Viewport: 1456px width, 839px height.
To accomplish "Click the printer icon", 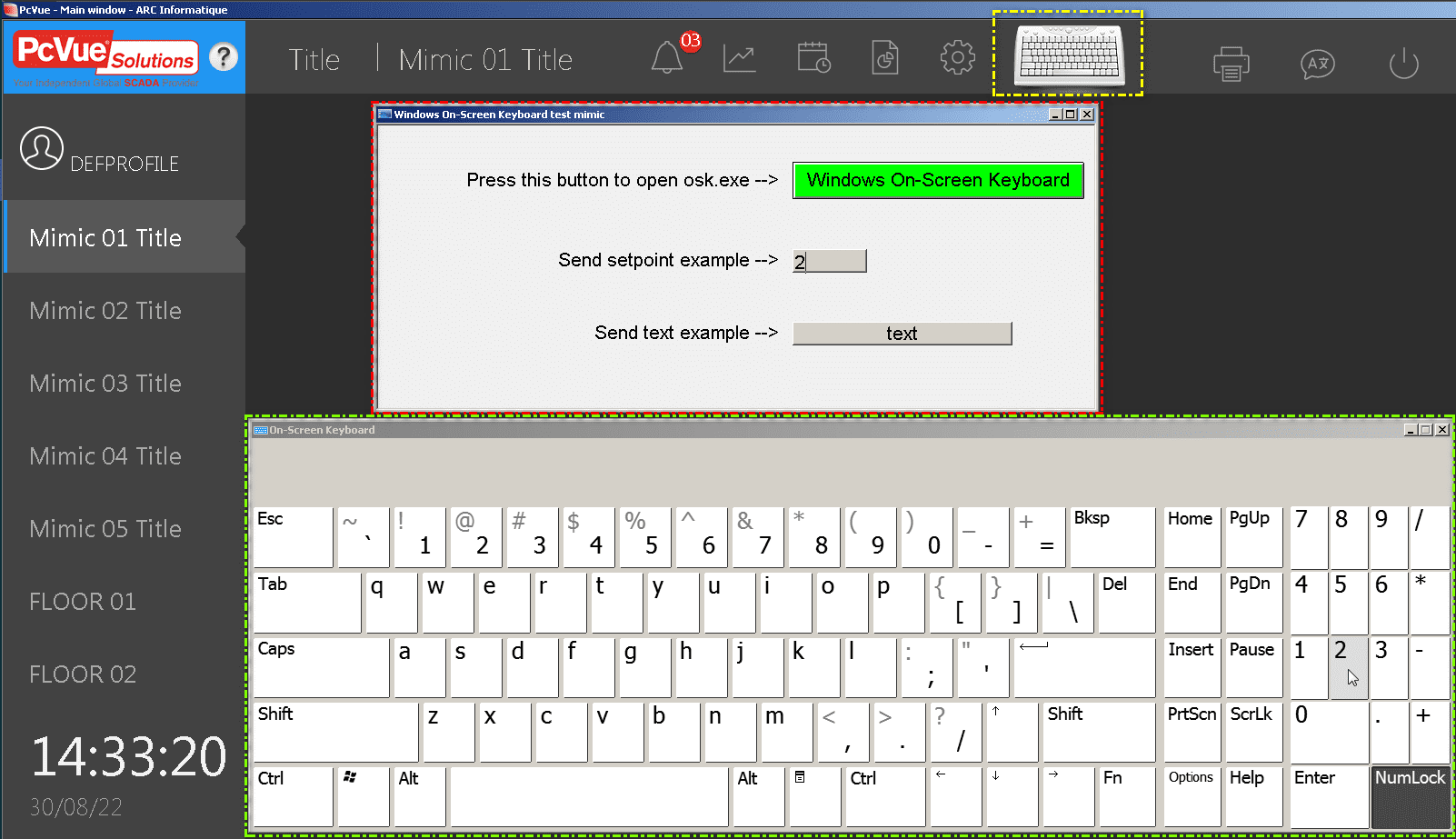I will point(1231,64).
